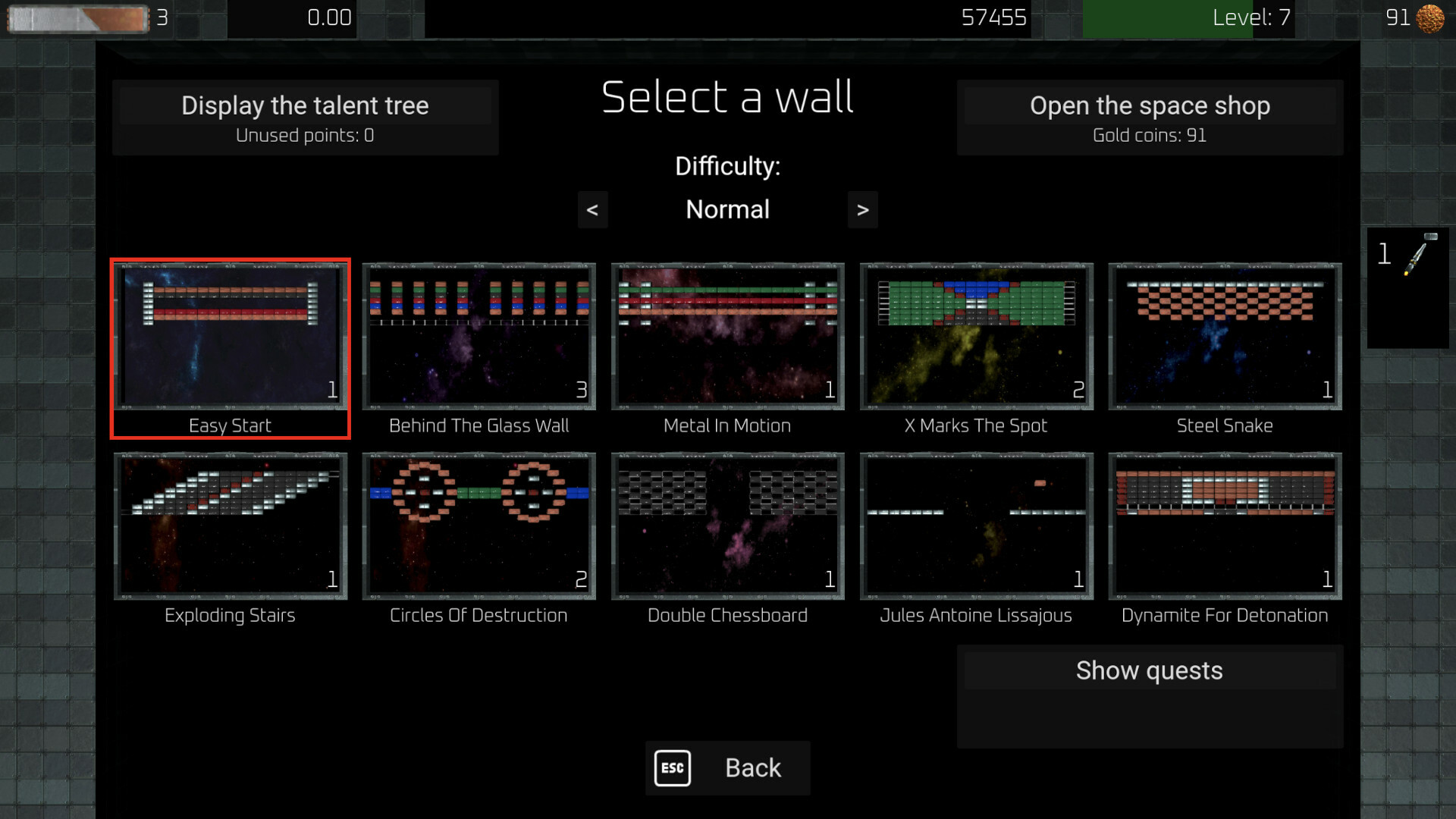Choose the Metal In Motion wall
The height and width of the screenshot is (819, 1456).
[x=726, y=336]
